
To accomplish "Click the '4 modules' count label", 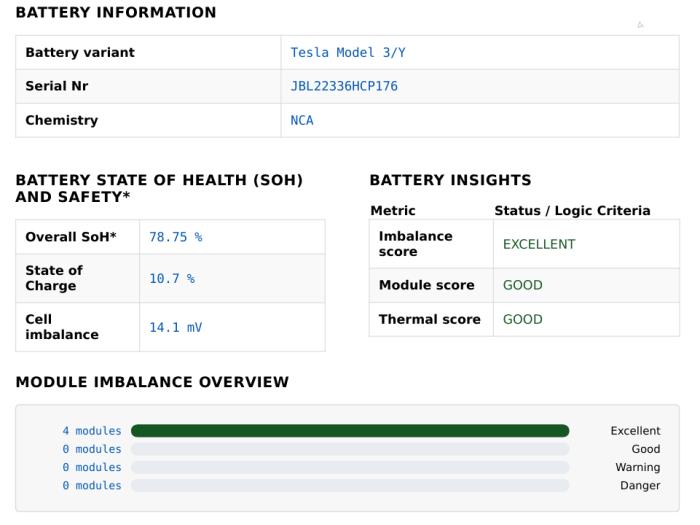I will [x=92, y=431].
